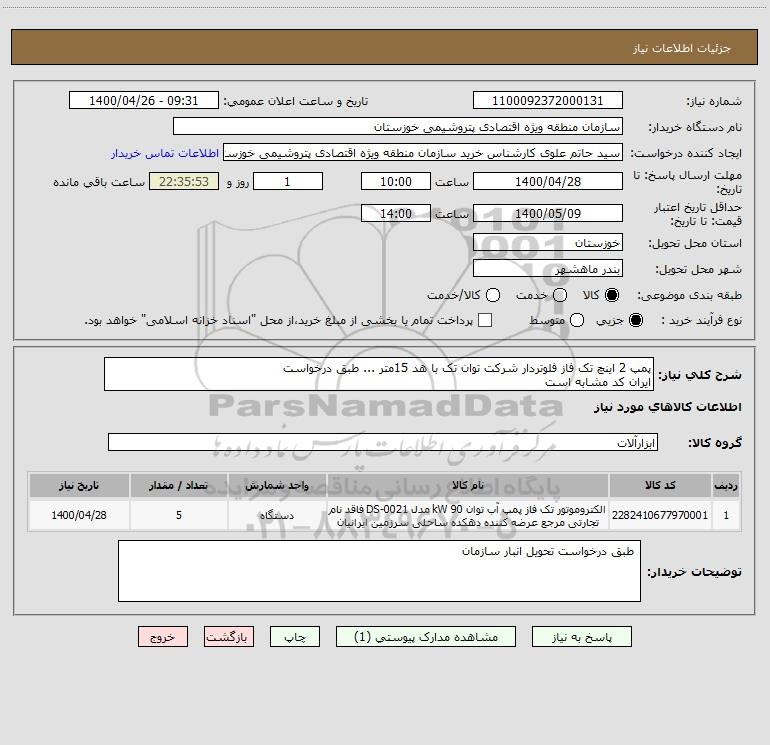
Task: Click the remaining time 22:35:53 field
Action: (184, 181)
